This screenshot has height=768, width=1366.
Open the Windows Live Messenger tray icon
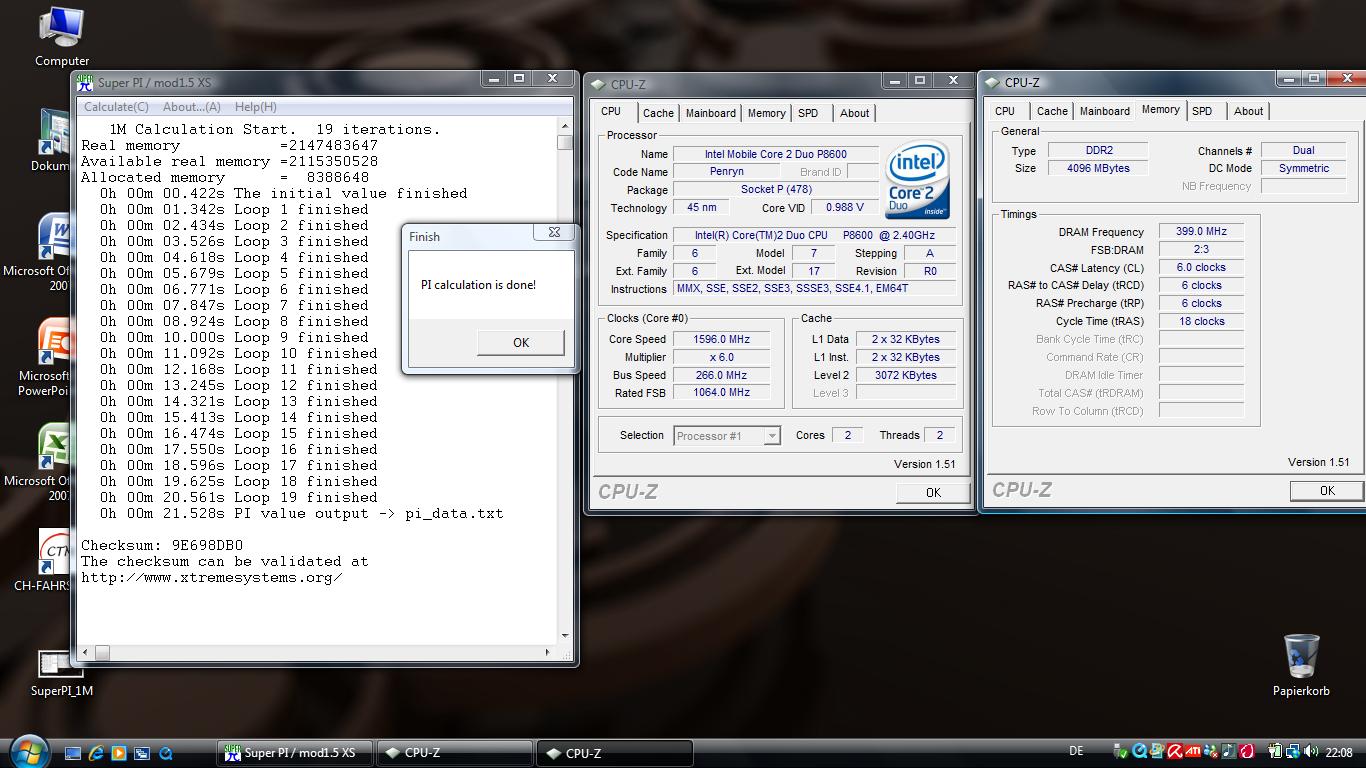[1212, 752]
